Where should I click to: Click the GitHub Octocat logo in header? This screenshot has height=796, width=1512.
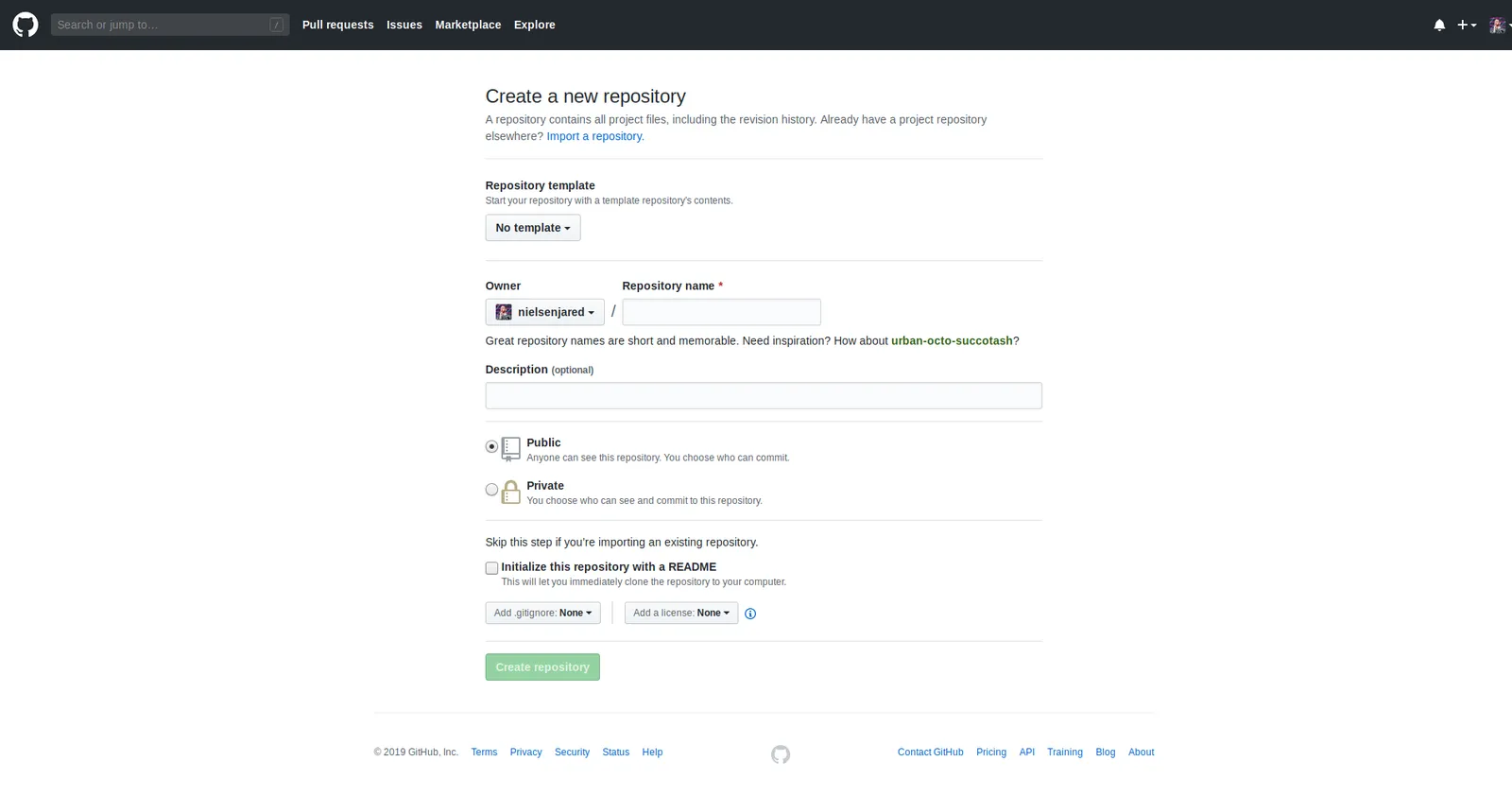click(x=26, y=25)
